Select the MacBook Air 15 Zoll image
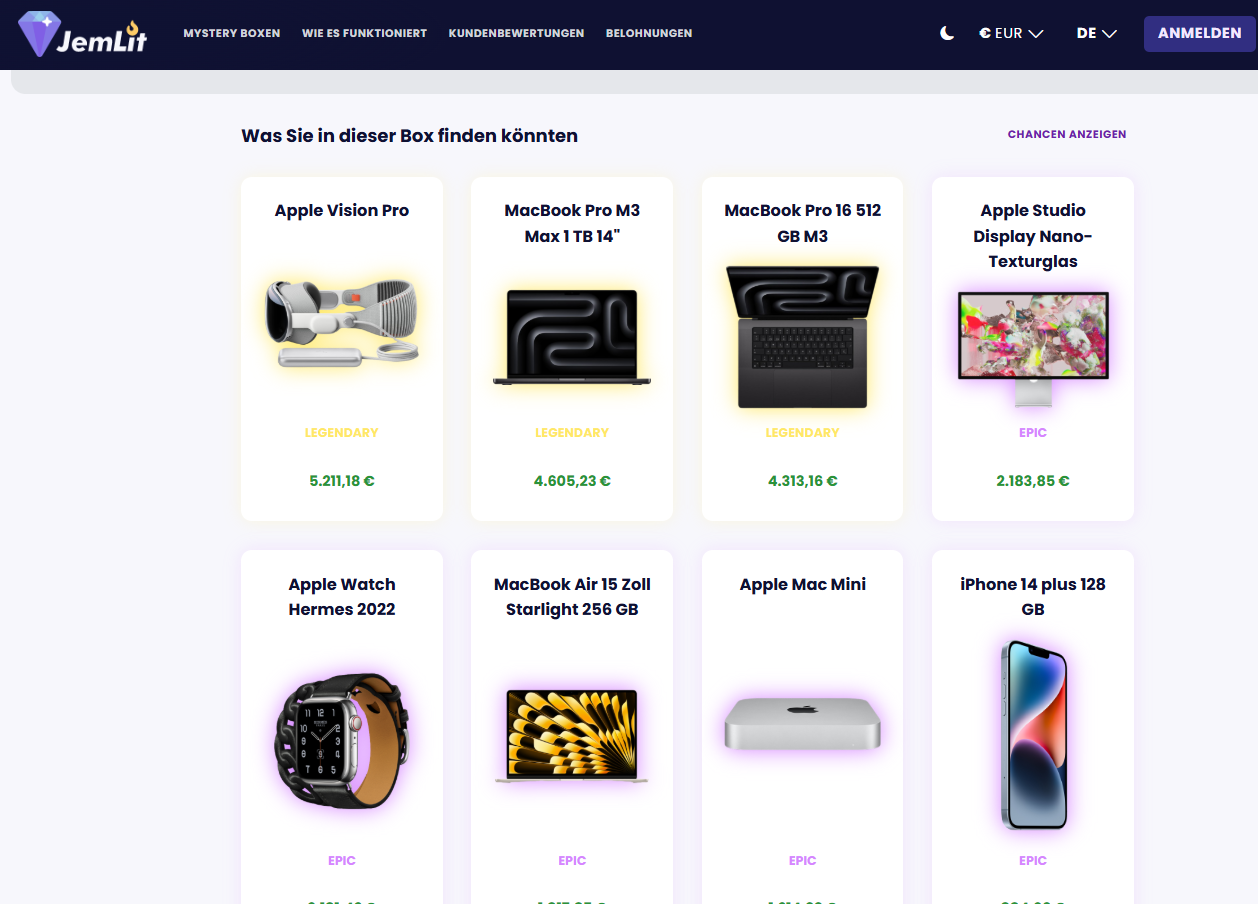Viewport: 1258px width, 904px height. pos(572,735)
